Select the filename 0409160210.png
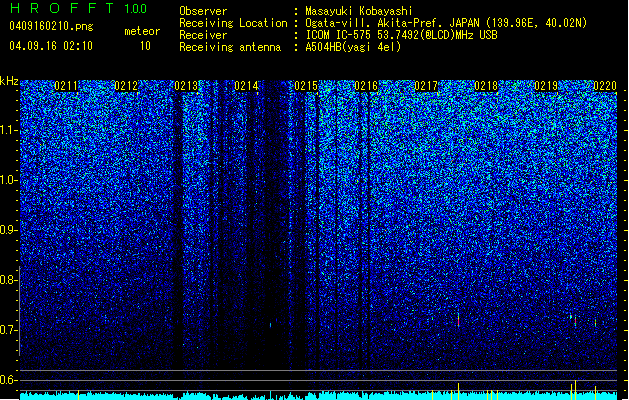The image size is (629, 400). 51,26
